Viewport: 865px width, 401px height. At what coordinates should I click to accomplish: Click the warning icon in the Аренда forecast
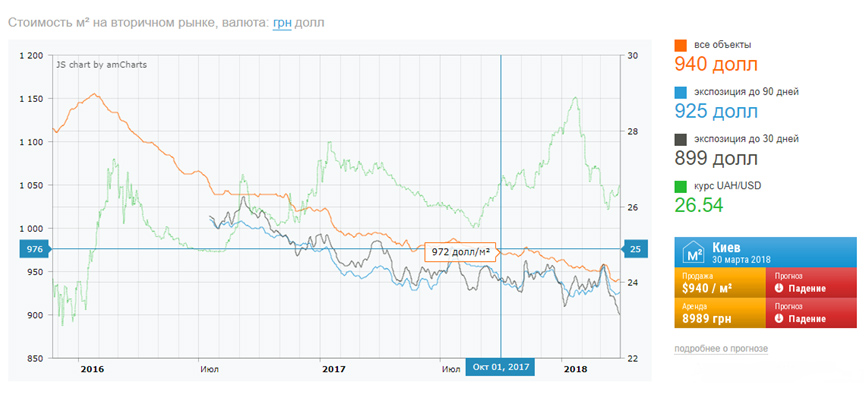pos(776,318)
